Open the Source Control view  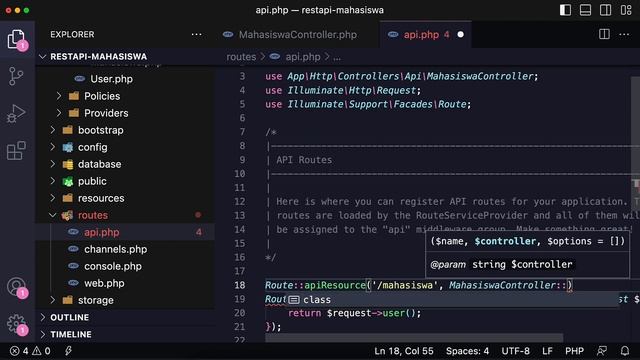point(16,76)
